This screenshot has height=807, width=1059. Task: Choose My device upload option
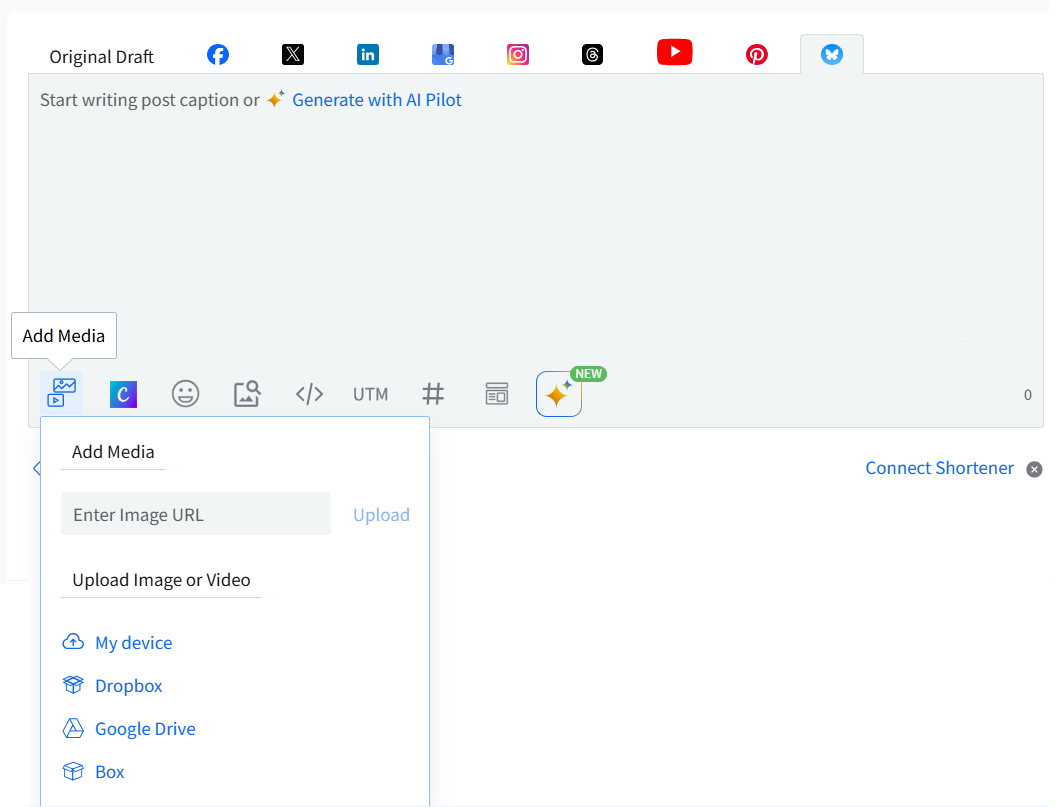133,643
